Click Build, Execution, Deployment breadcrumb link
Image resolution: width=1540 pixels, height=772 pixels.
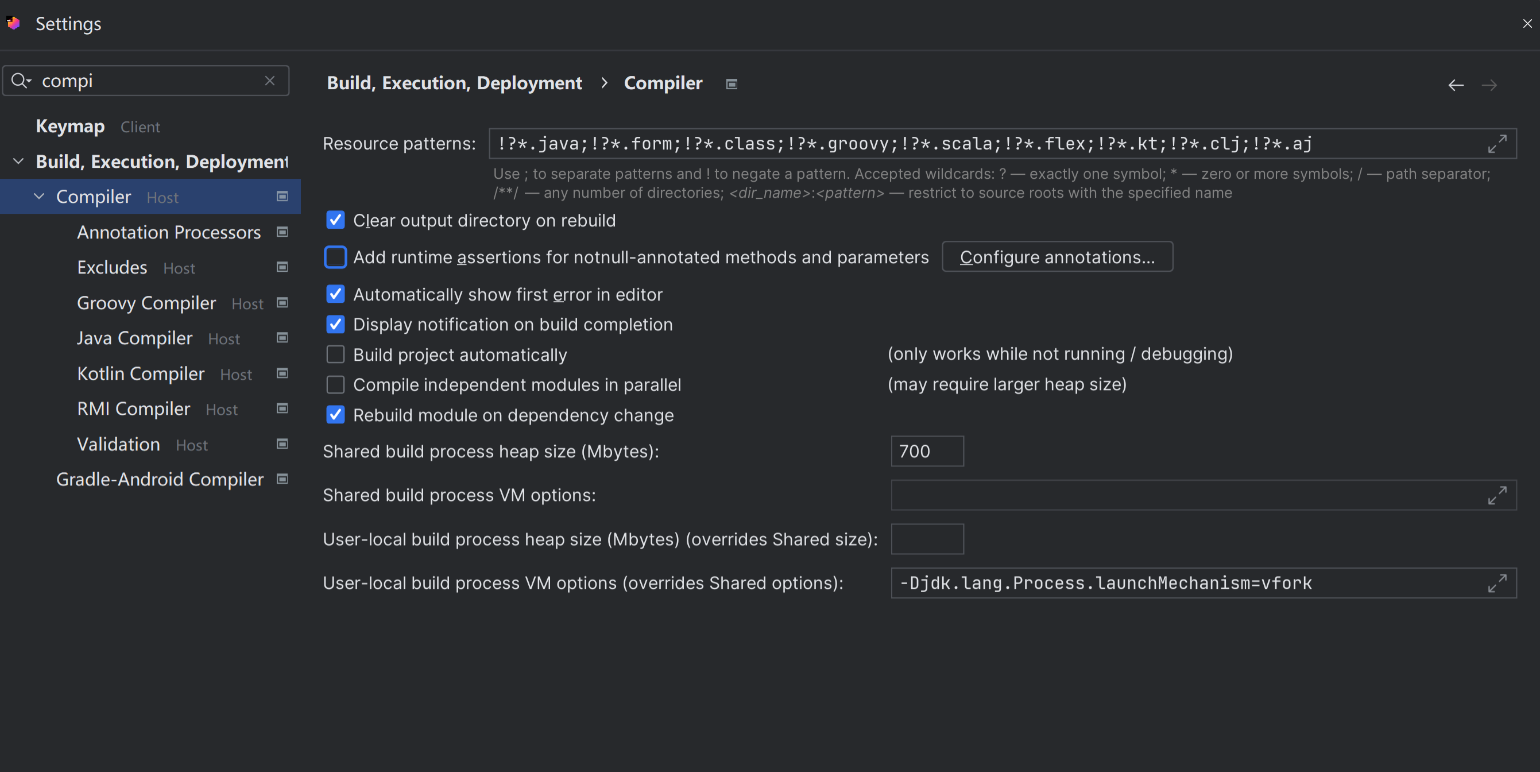tap(454, 83)
